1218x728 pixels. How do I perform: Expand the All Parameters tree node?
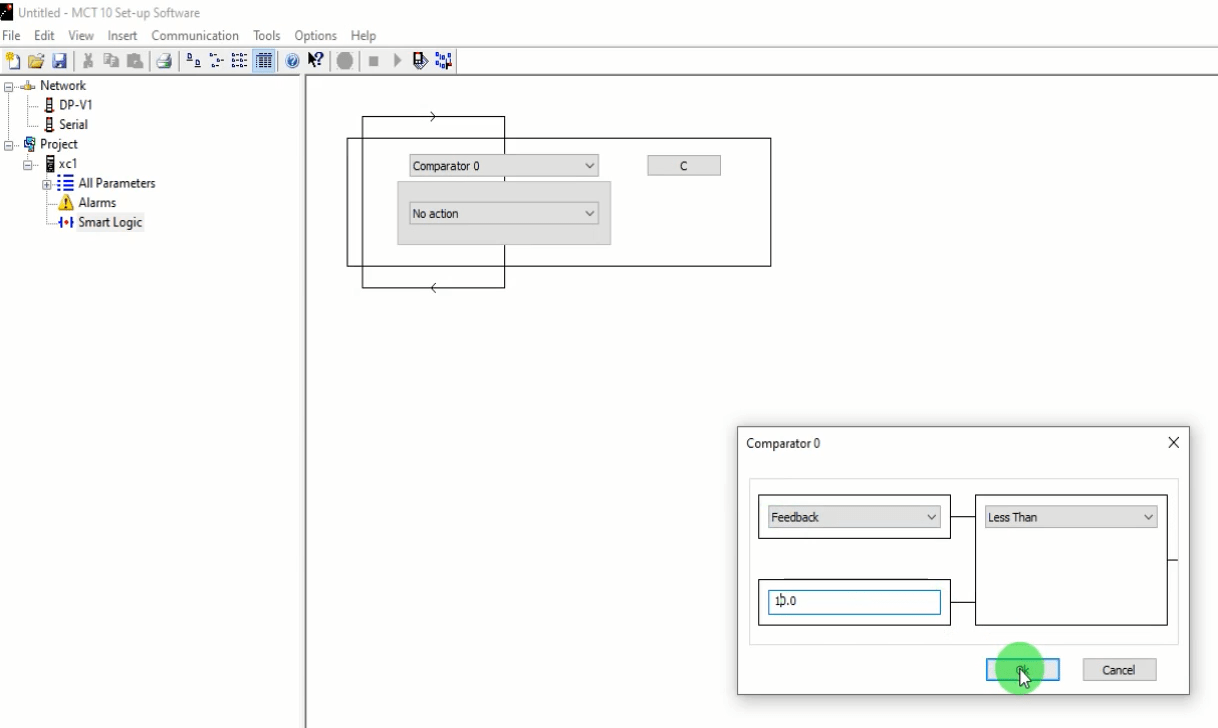[47, 184]
